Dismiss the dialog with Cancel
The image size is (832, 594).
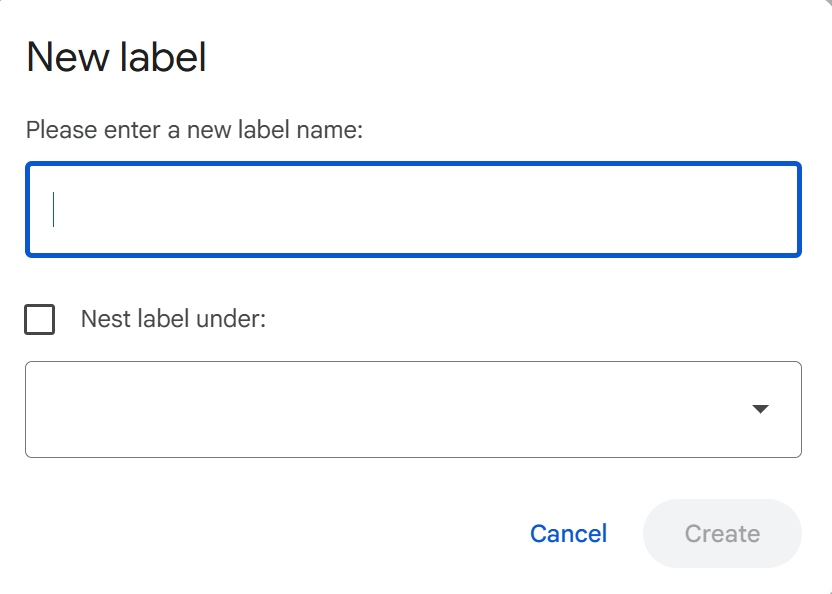(568, 534)
